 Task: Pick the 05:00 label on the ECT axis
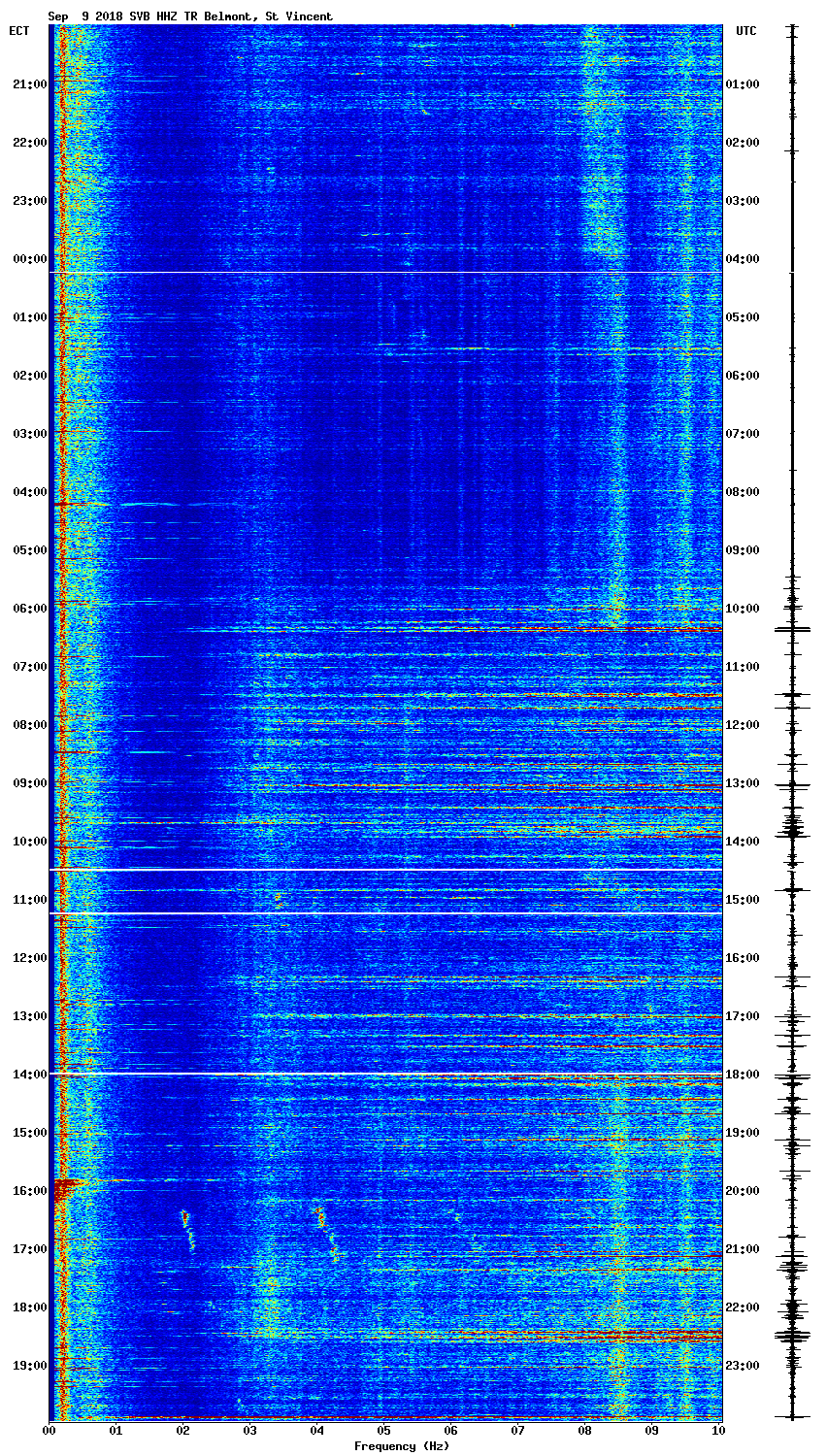point(28,550)
